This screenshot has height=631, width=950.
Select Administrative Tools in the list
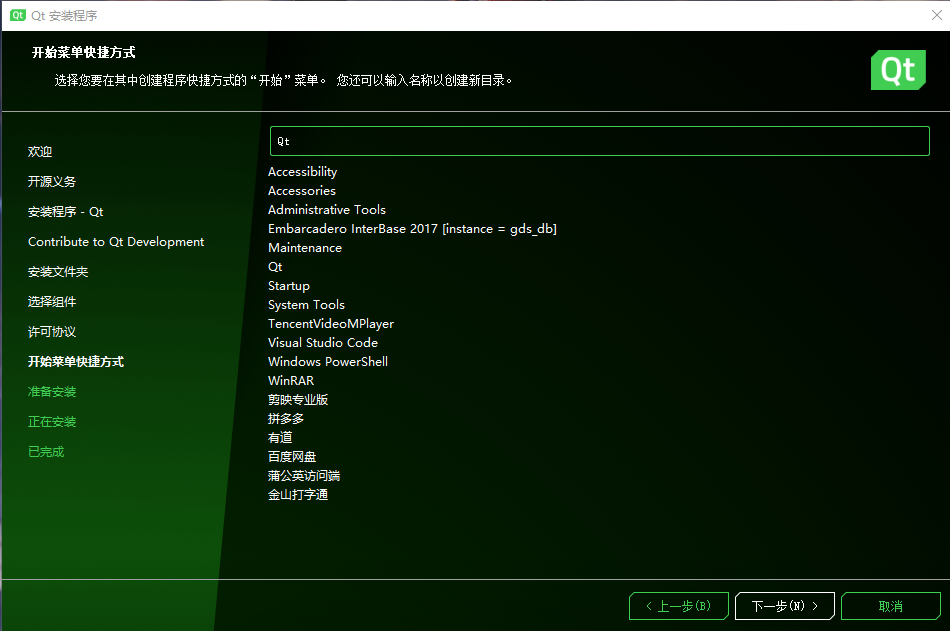[x=327, y=210]
